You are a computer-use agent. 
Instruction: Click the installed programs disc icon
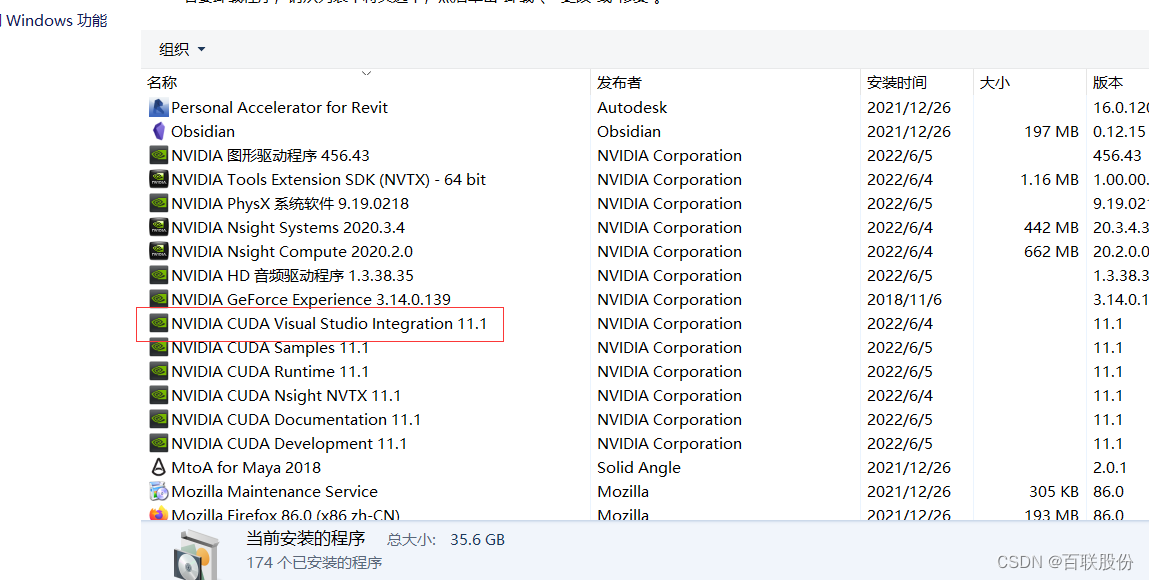point(196,556)
